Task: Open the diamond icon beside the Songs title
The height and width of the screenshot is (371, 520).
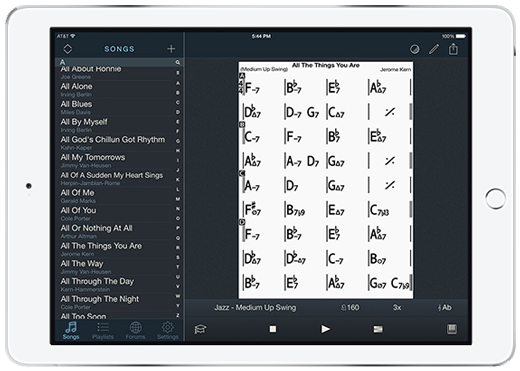Action: [x=68, y=49]
